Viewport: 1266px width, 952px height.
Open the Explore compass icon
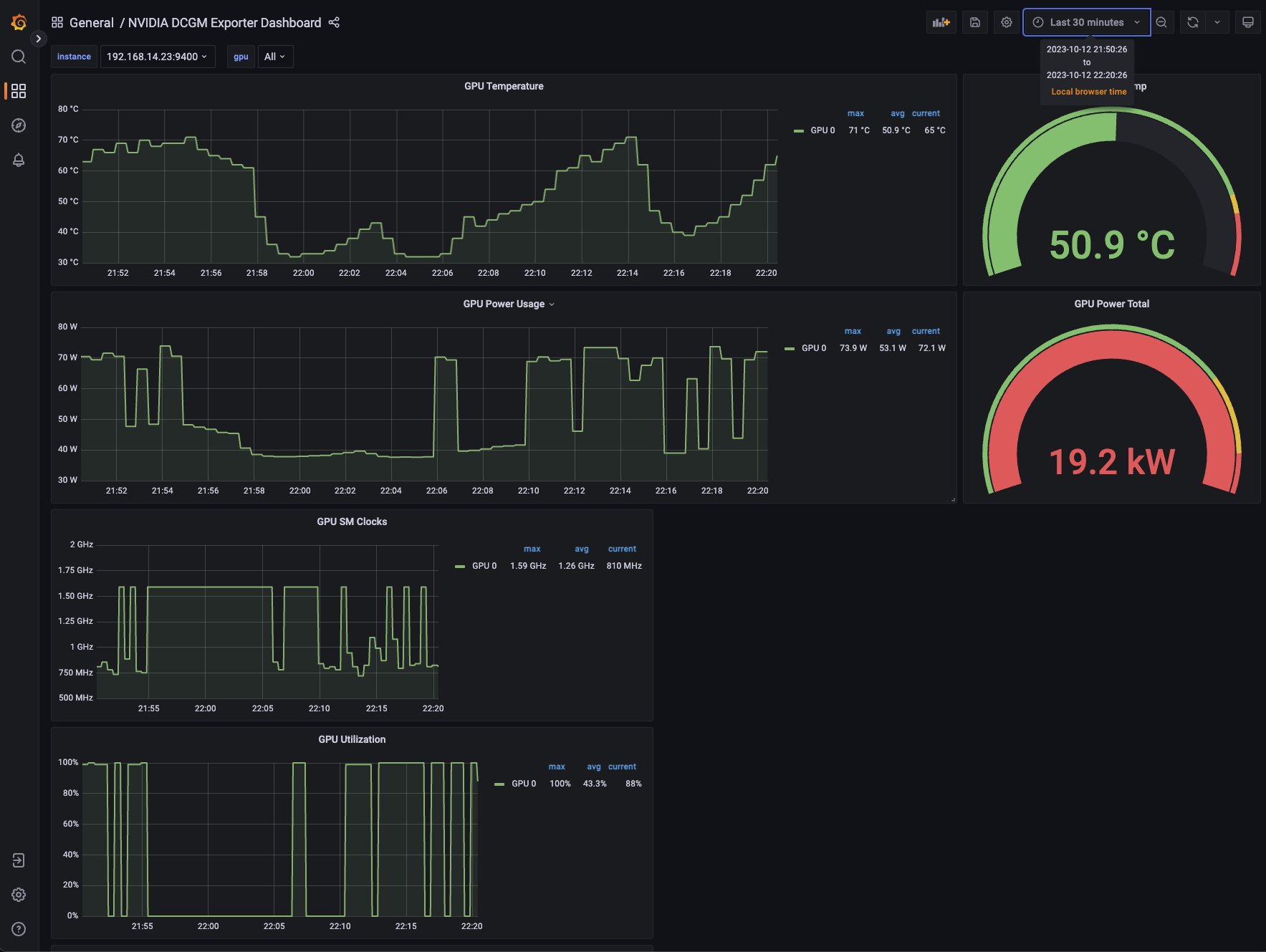tap(19, 125)
